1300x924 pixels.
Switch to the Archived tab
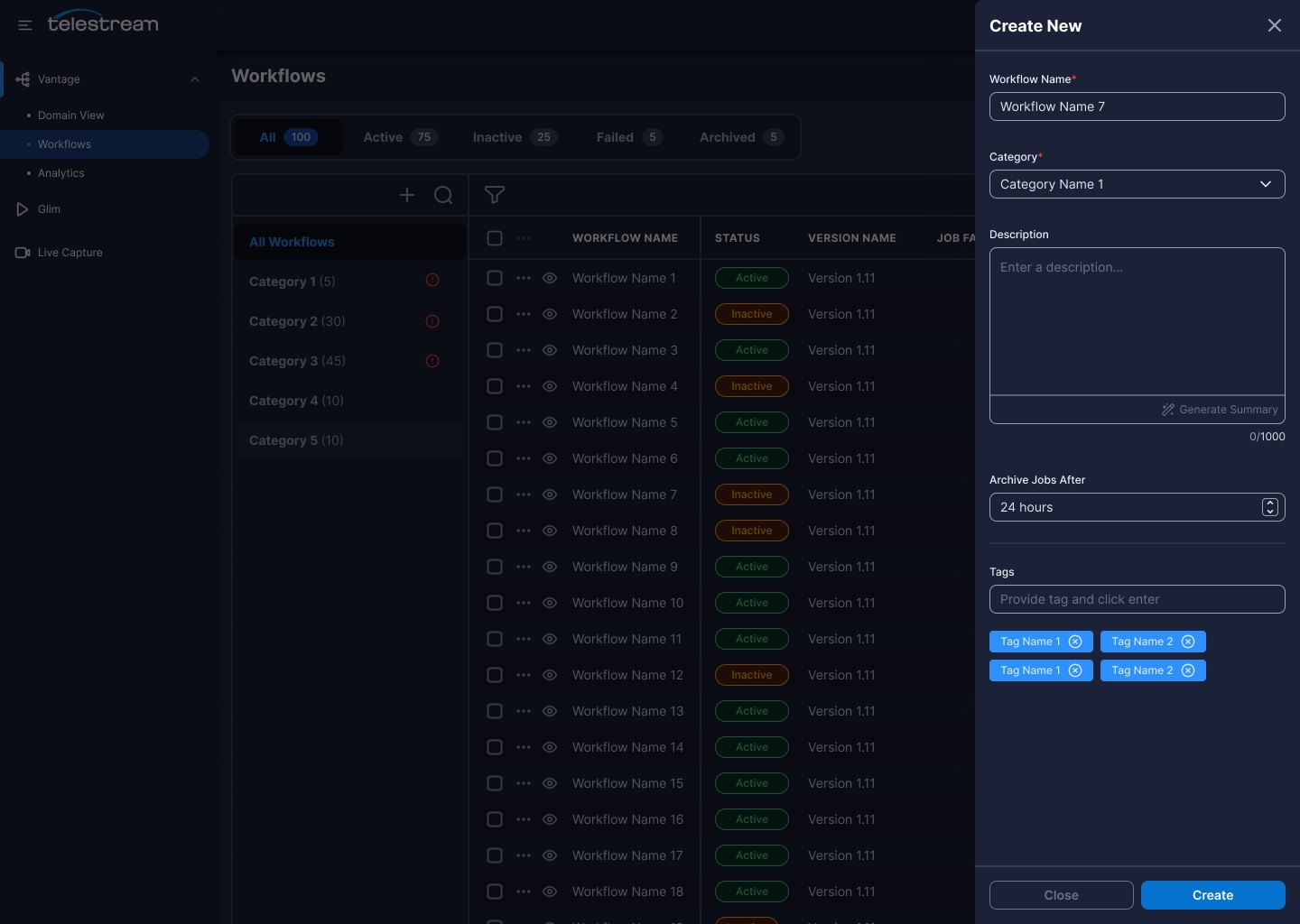[741, 137]
